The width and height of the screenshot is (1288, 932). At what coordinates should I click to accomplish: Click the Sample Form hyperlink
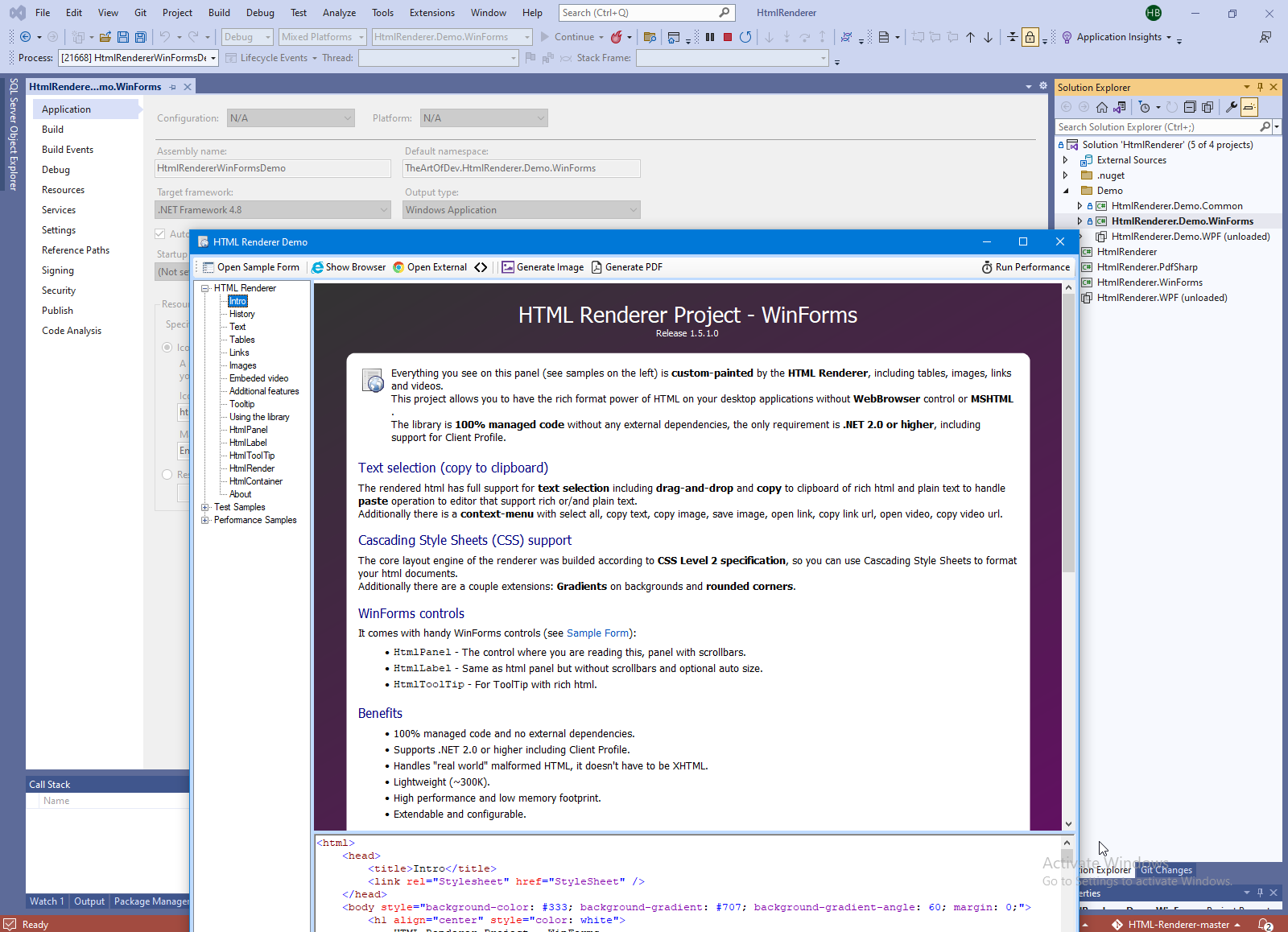coord(597,633)
